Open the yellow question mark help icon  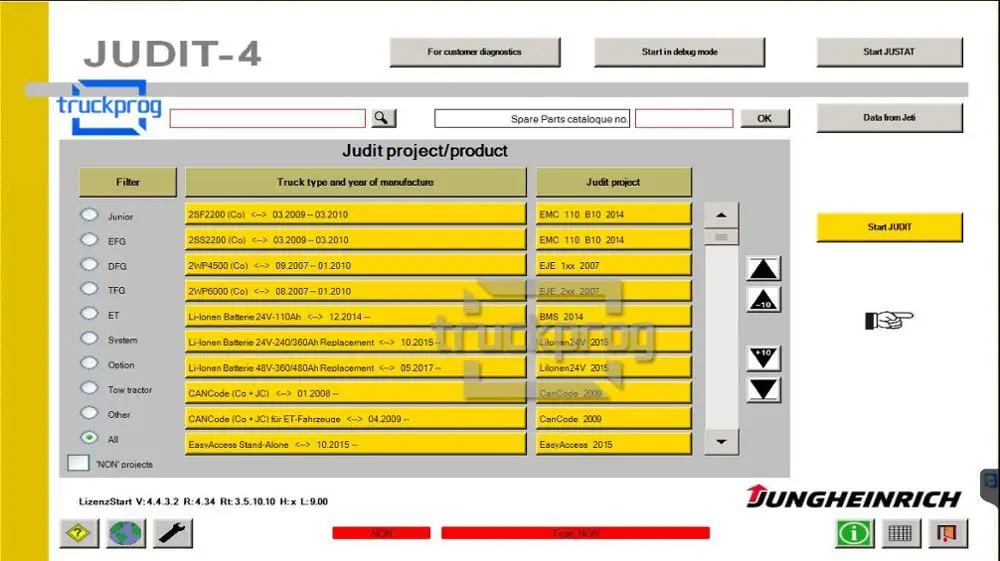pos(79,533)
